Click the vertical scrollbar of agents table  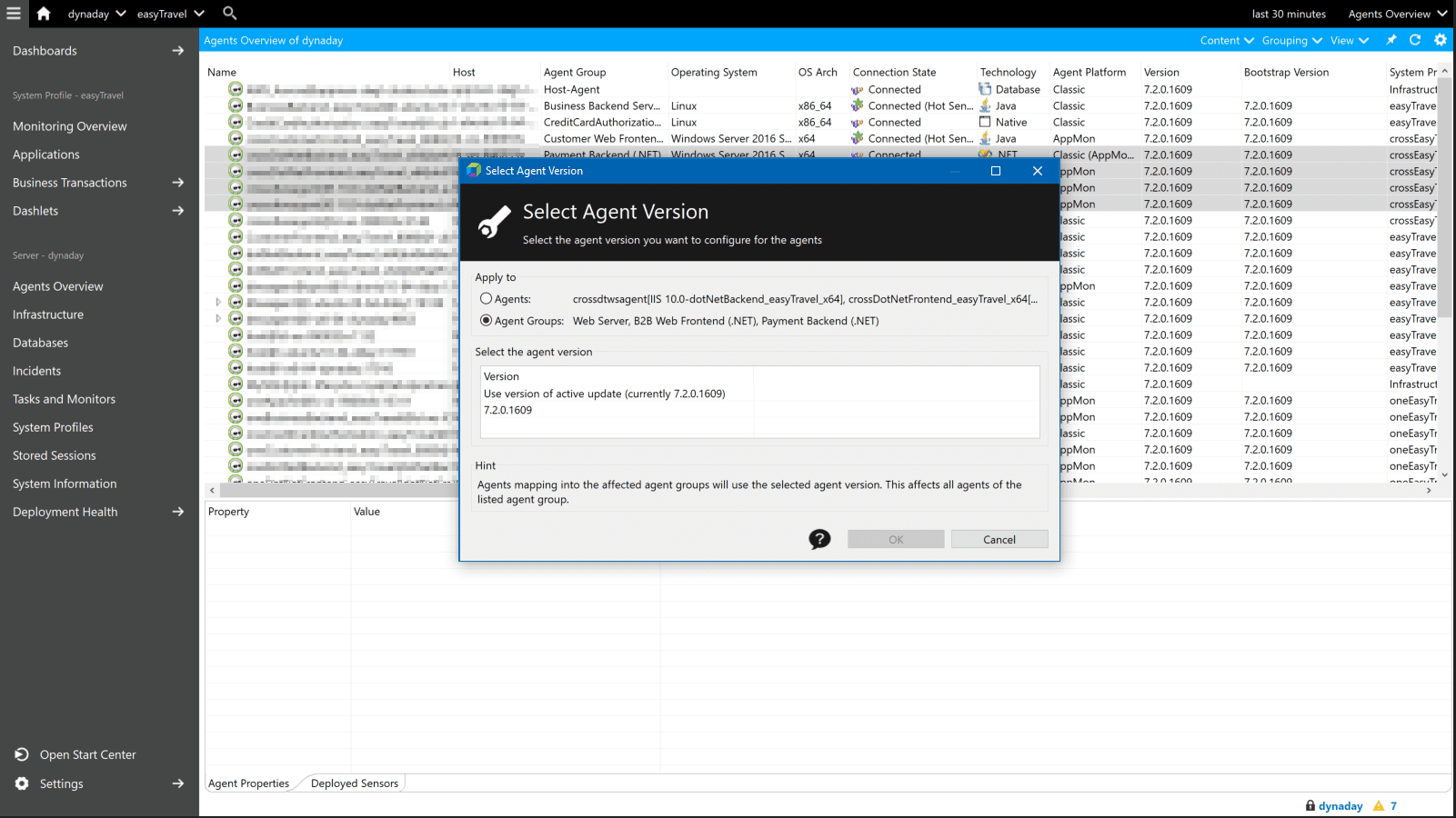1445,195
